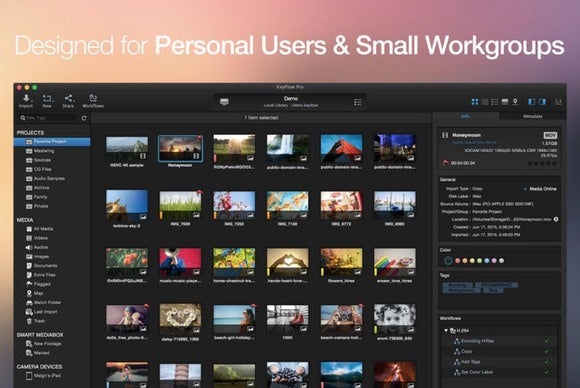The height and width of the screenshot is (388, 580).
Task: Click the far-right toolbar icon
Action: point(558,101)
